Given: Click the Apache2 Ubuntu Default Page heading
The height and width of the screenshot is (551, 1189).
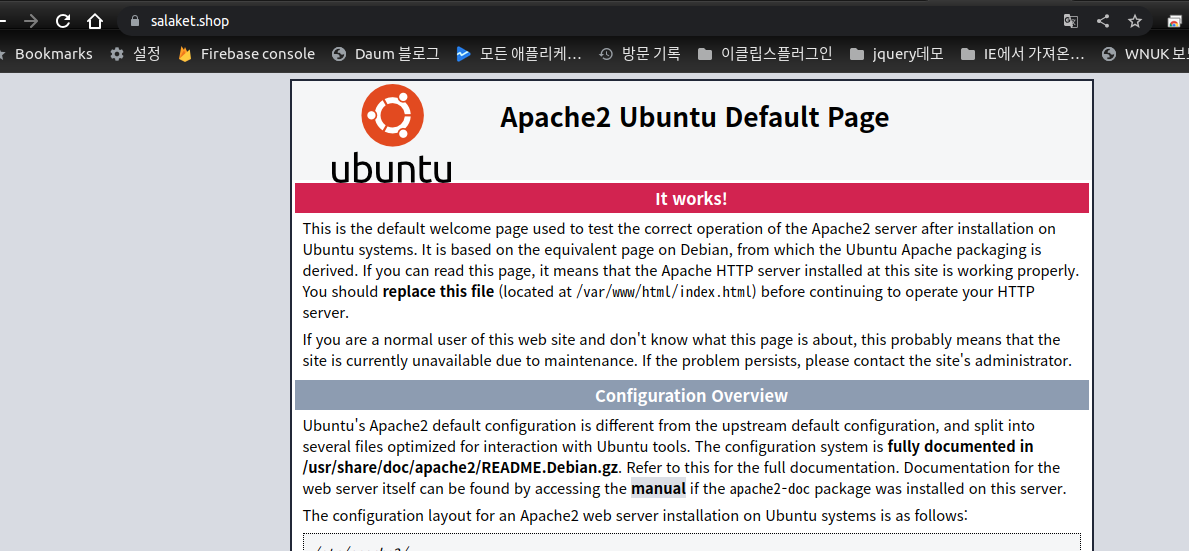Looking at the screenshot, I should [695, 118].
